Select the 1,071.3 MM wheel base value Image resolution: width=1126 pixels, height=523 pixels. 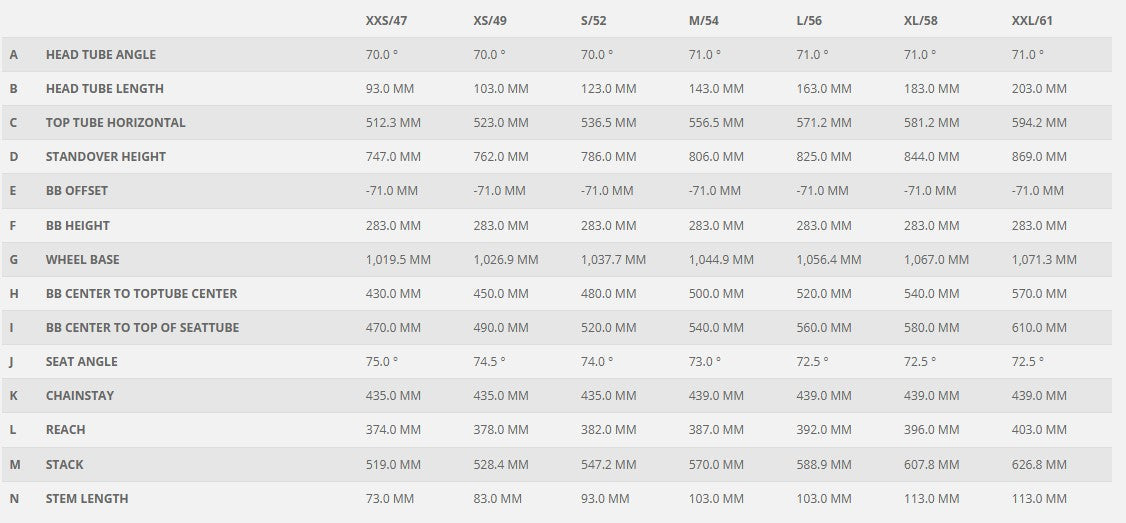[x=1044, y=260]
